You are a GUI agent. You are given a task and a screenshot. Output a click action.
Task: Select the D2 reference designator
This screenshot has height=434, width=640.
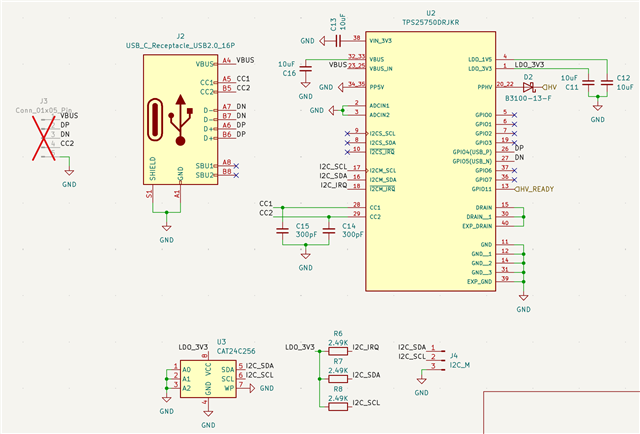click(528, 77)
